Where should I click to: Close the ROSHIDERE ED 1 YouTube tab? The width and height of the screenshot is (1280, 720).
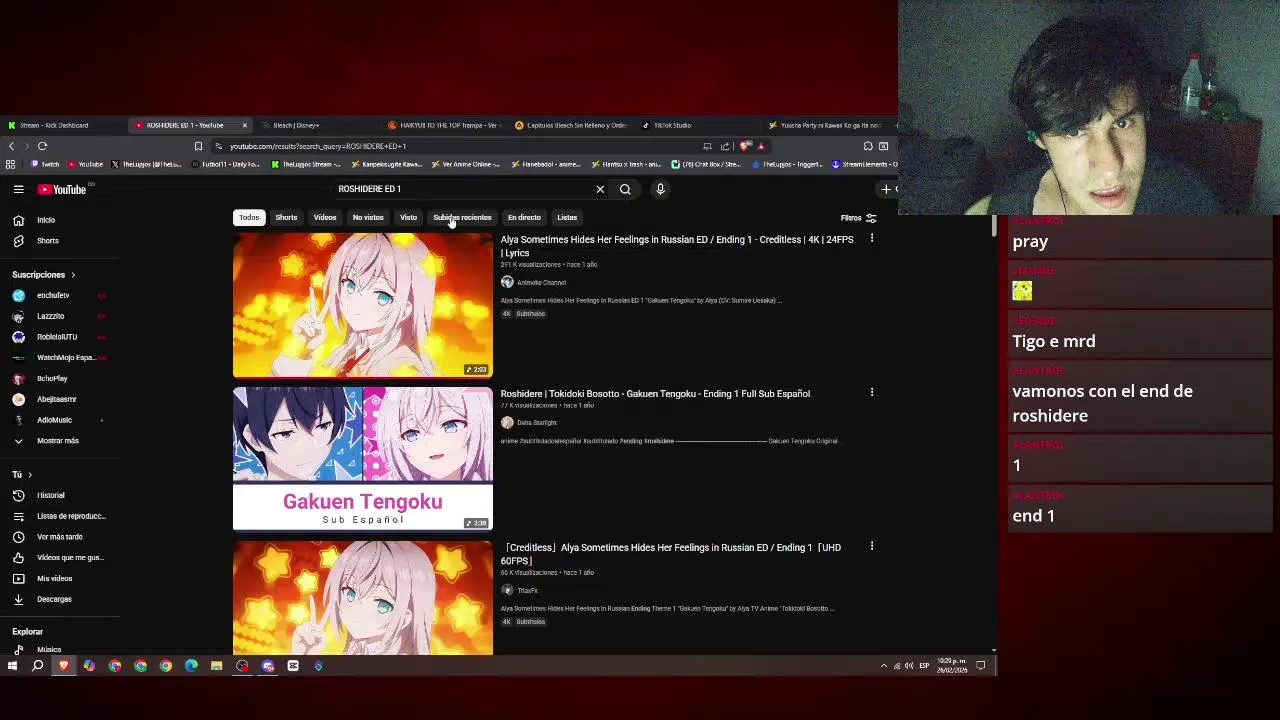[244, 125]
